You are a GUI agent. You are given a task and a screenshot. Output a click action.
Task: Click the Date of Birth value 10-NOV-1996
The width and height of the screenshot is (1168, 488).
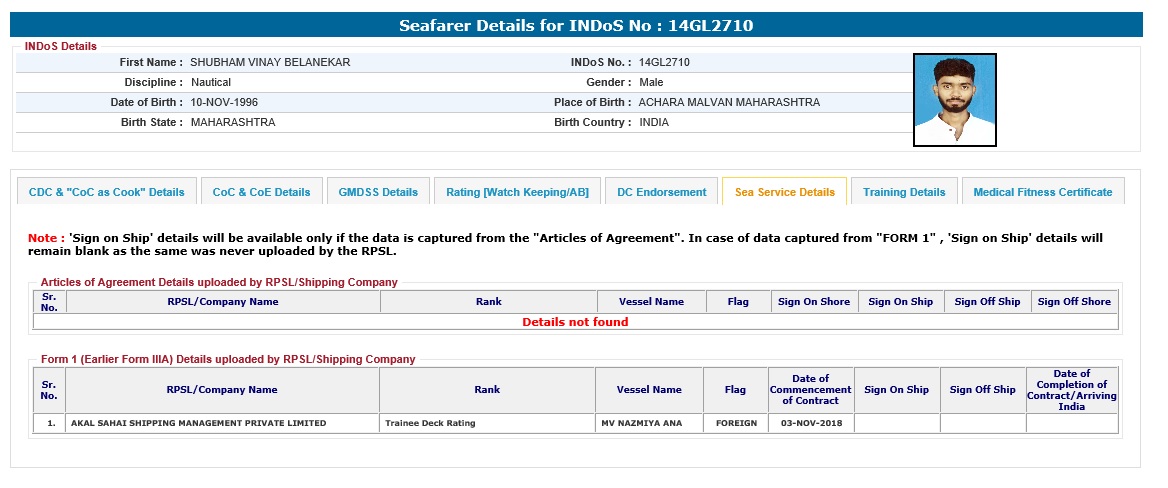tap(224, 102)
